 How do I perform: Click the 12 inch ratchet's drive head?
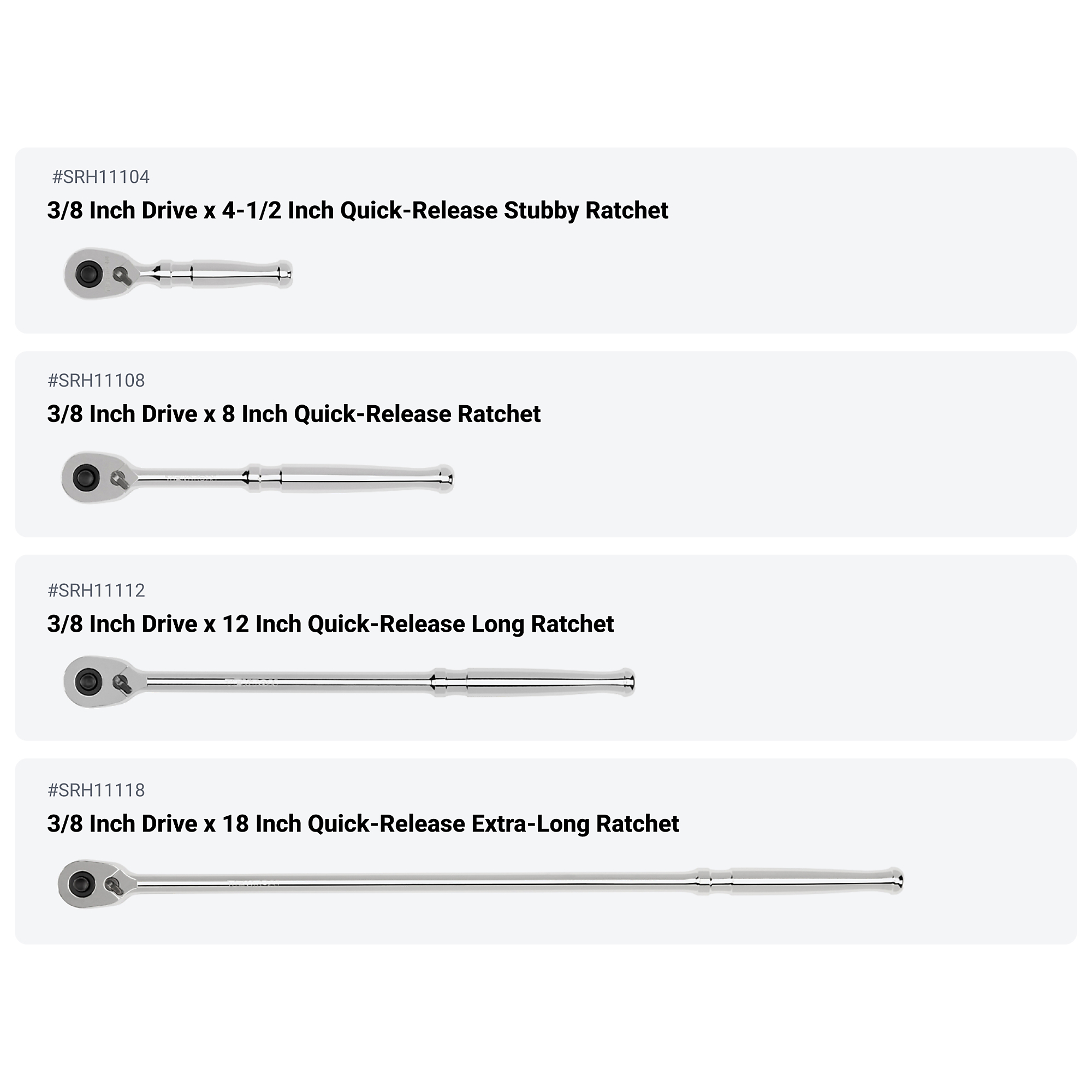pos(89,681)
